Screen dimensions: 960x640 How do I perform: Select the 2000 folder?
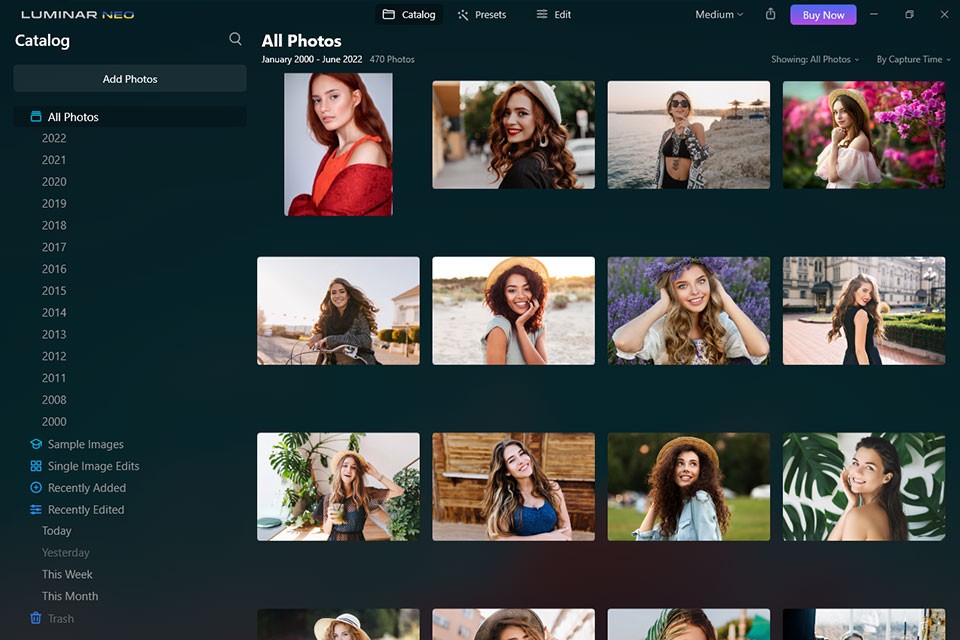tap(54, 421)
